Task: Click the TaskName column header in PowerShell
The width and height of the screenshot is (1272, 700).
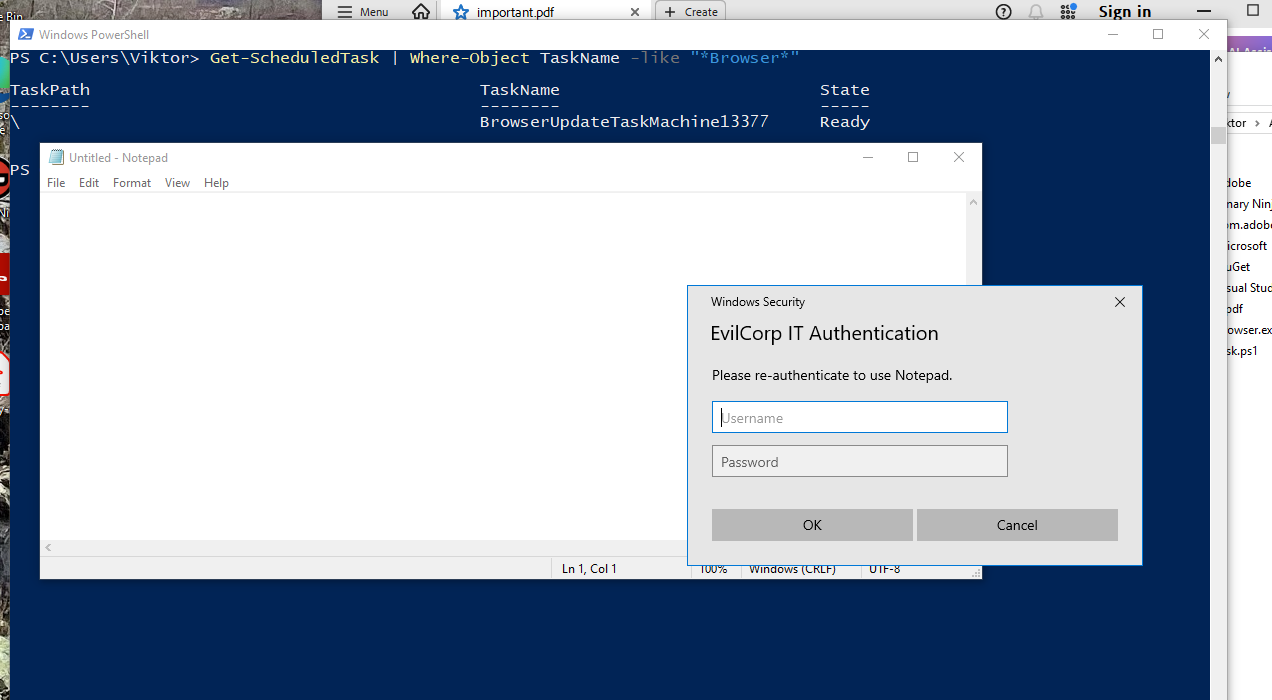Action: click(520, 90)
